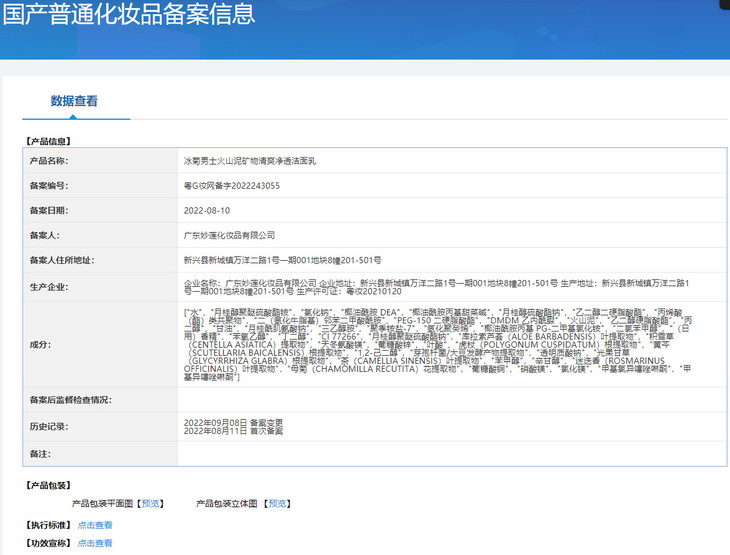This screenshot has width=730, height=555.
Task: Switch to the 数据查看 tab
Action: [x=74, y=101]
